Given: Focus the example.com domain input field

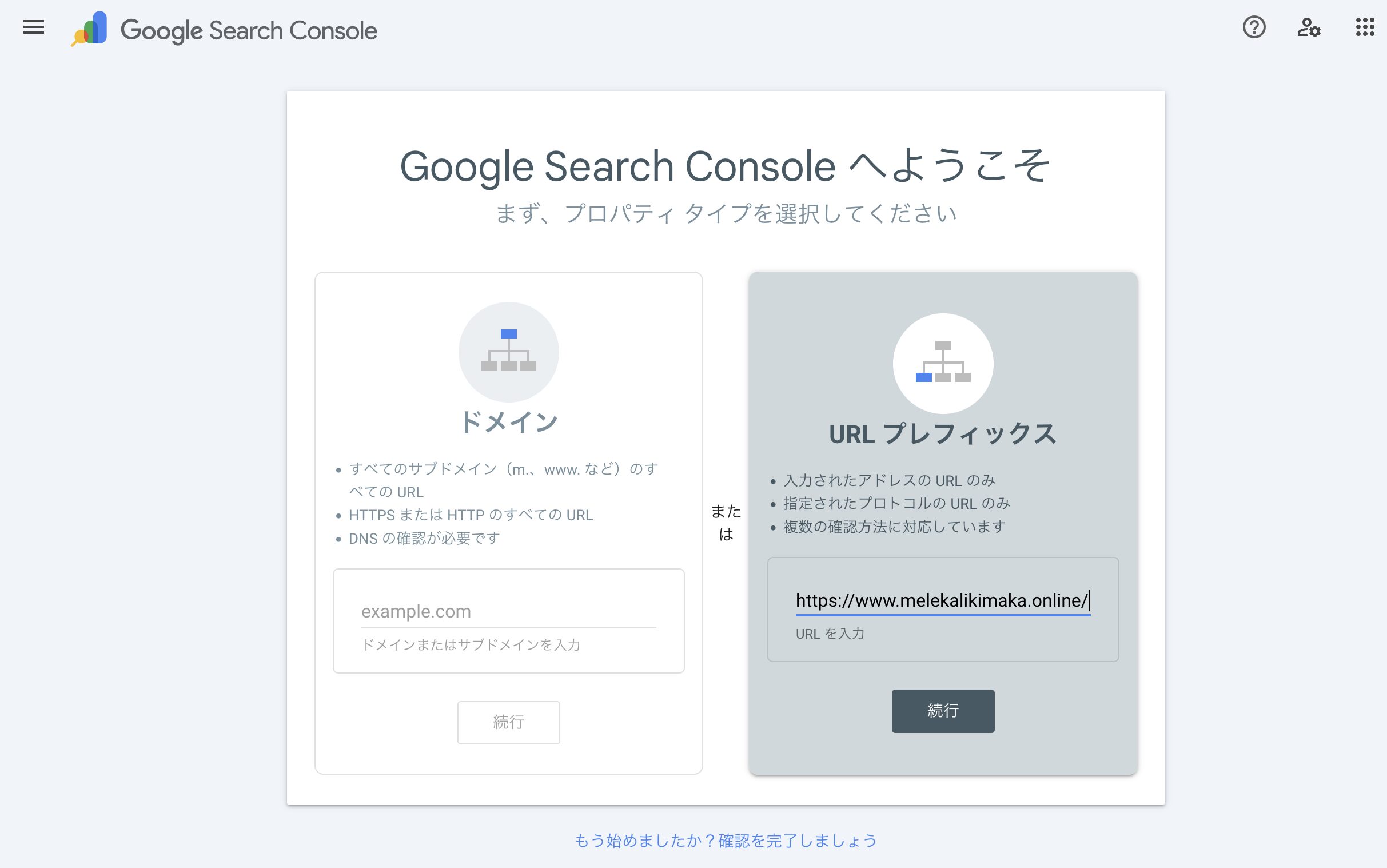Looking at the screenshot, I should pyautogui.click(x=508, y=611).
